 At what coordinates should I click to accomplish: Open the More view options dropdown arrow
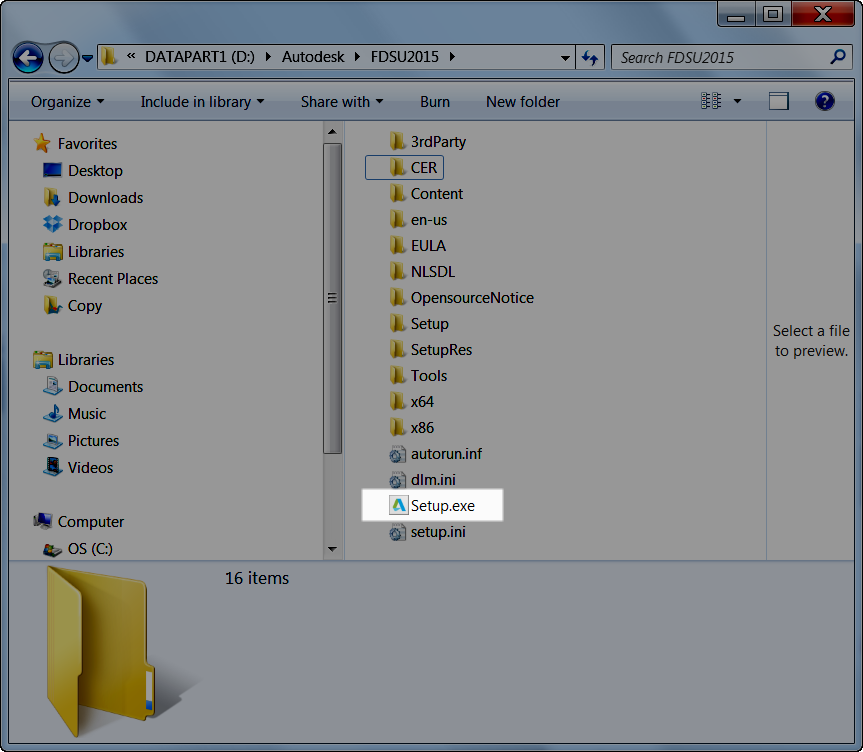[738, 101]
